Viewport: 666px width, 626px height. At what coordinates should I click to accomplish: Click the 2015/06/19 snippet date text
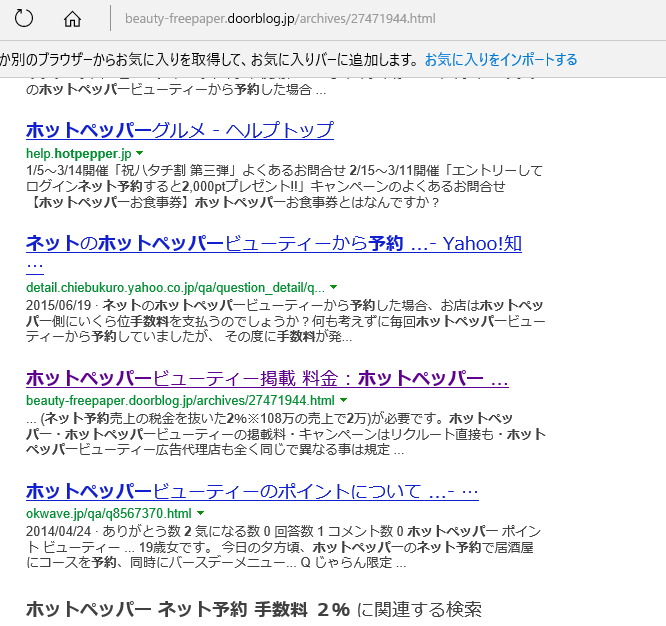point(59,305)
